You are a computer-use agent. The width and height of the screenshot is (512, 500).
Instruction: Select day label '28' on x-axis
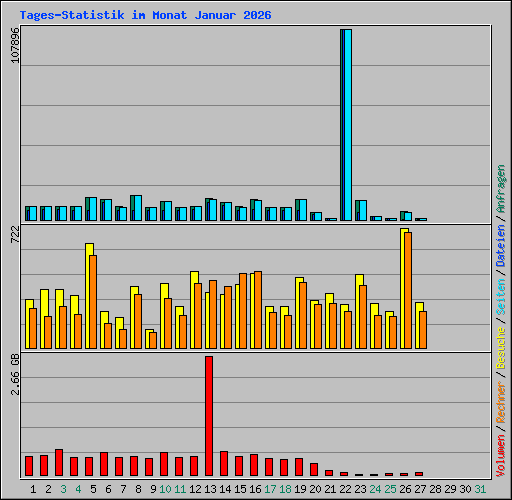[435, 489]
